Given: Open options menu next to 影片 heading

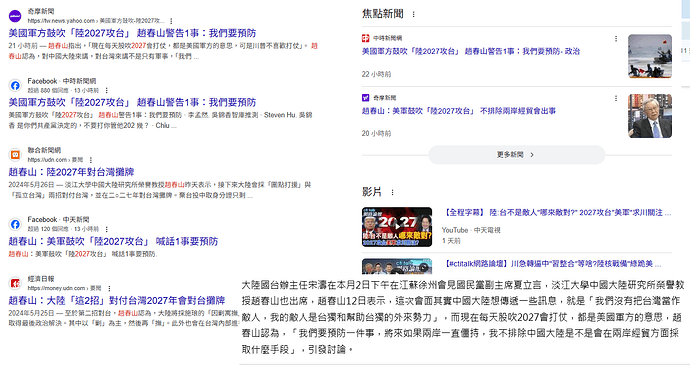Looking at the screenshot, I should pos(392,192).
